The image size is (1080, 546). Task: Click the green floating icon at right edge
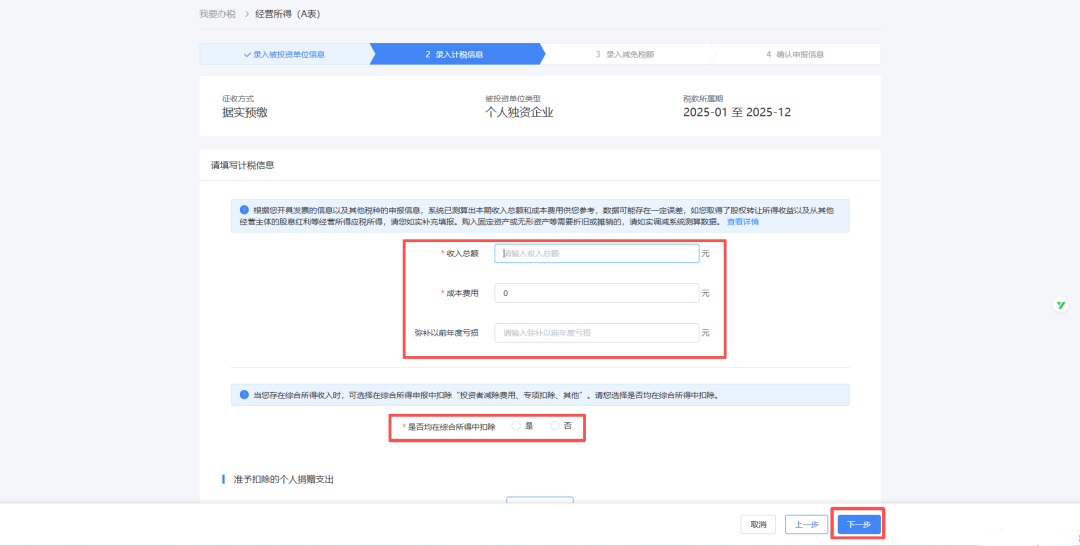(x=1060, y=304)
